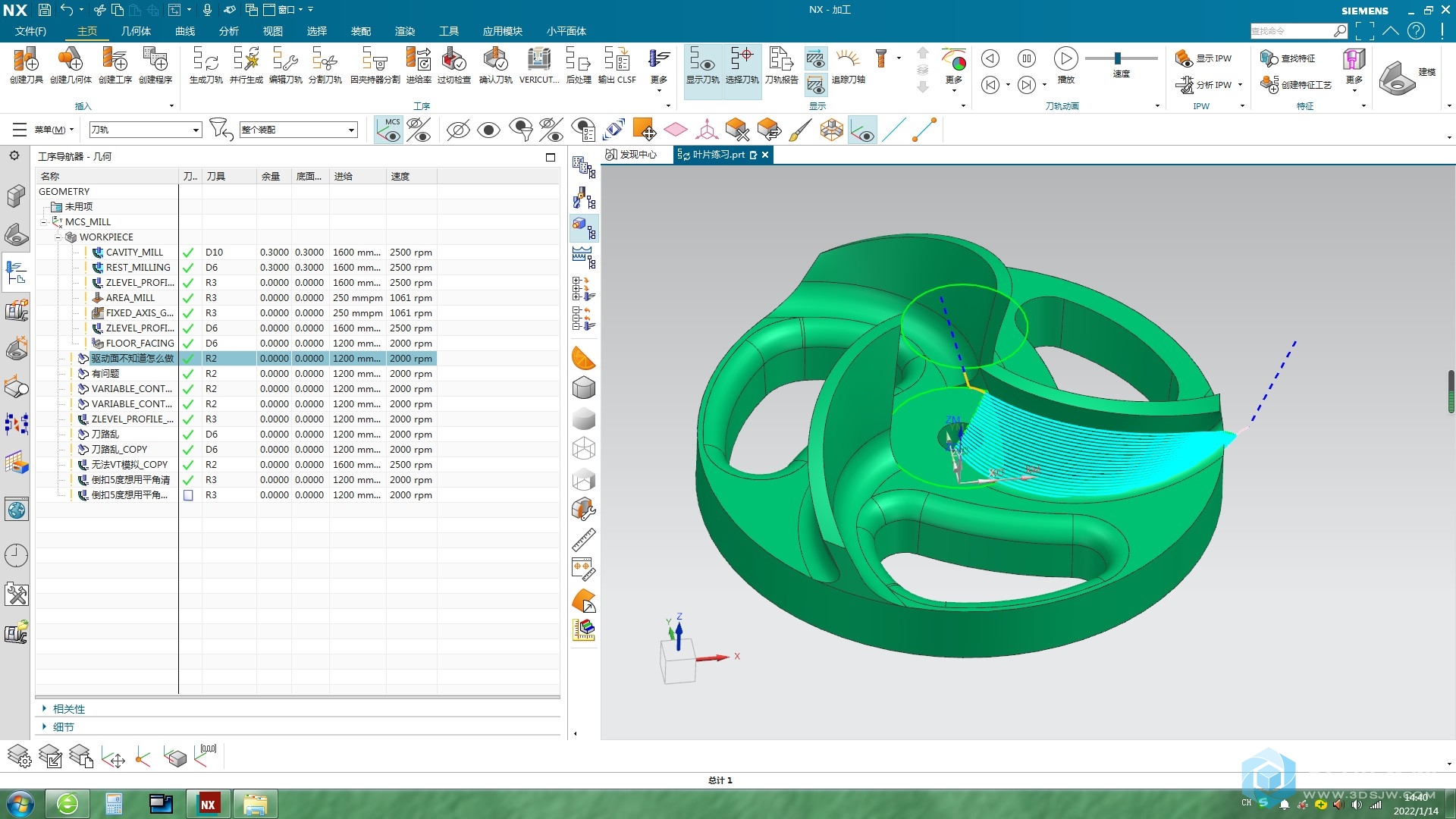This screenshot has width=1456, height=819.
Task: Click the 创建工序 icon
Action: click(x=115, y=64)
